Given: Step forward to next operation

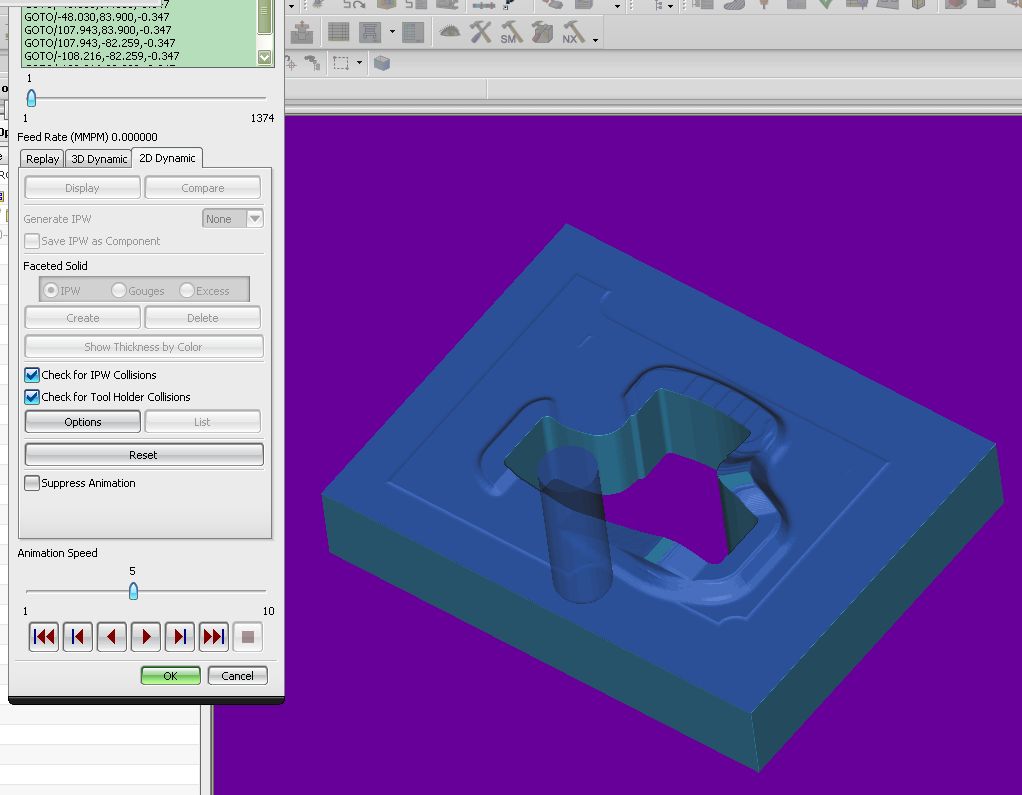Looking at the screenshot, I should click(x=180, y=637).
